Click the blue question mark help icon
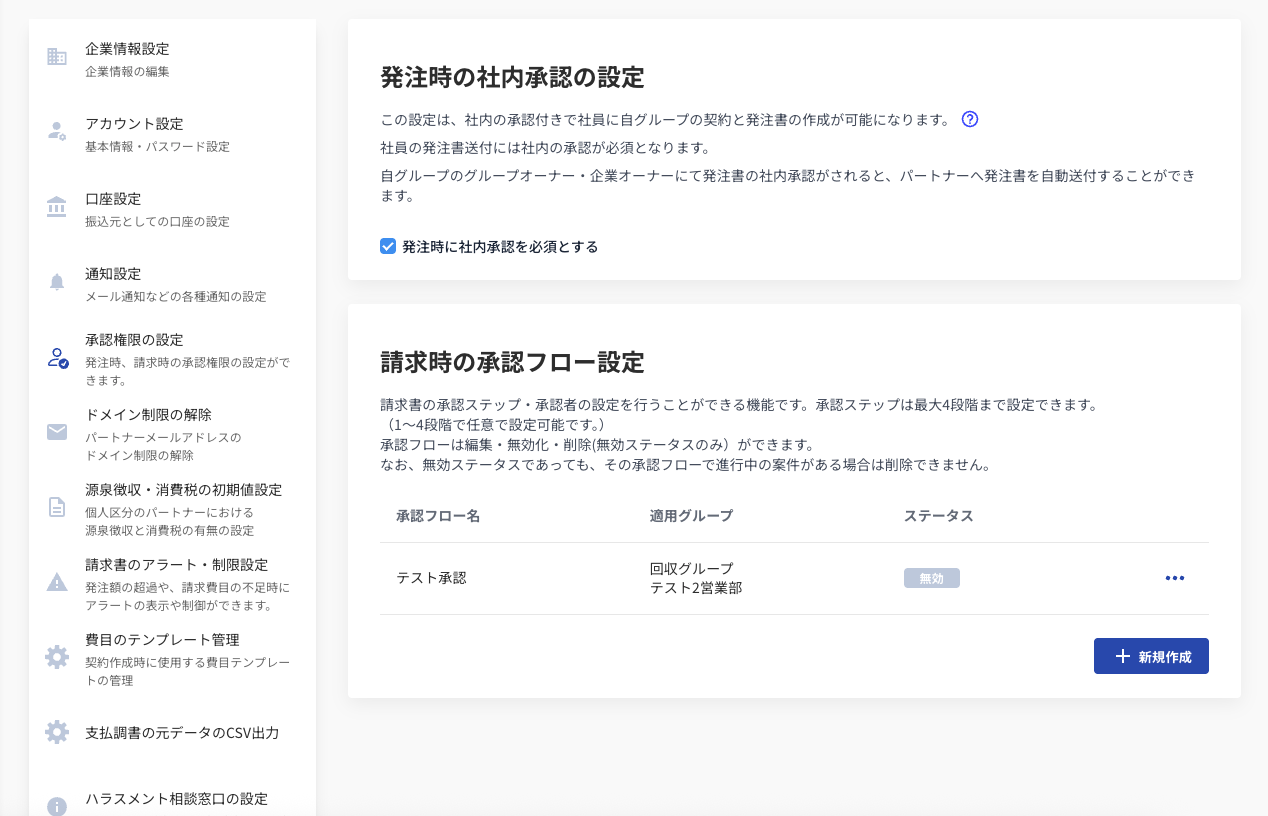 point(969,119)
